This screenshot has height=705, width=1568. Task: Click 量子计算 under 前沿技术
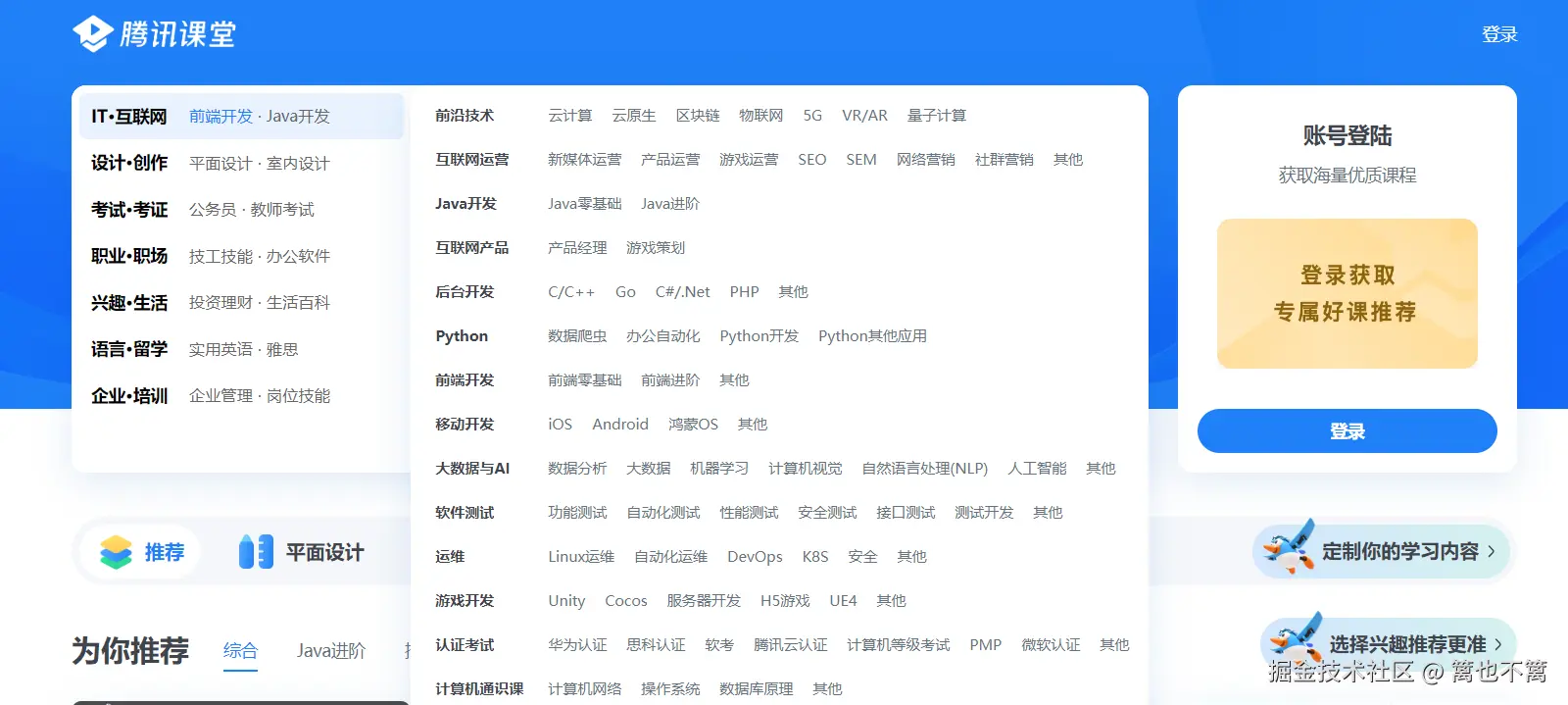click(937, 116)
